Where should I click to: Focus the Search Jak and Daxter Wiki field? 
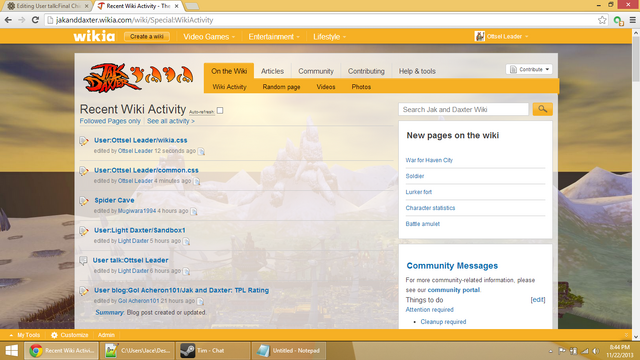(x=463, y=109)
